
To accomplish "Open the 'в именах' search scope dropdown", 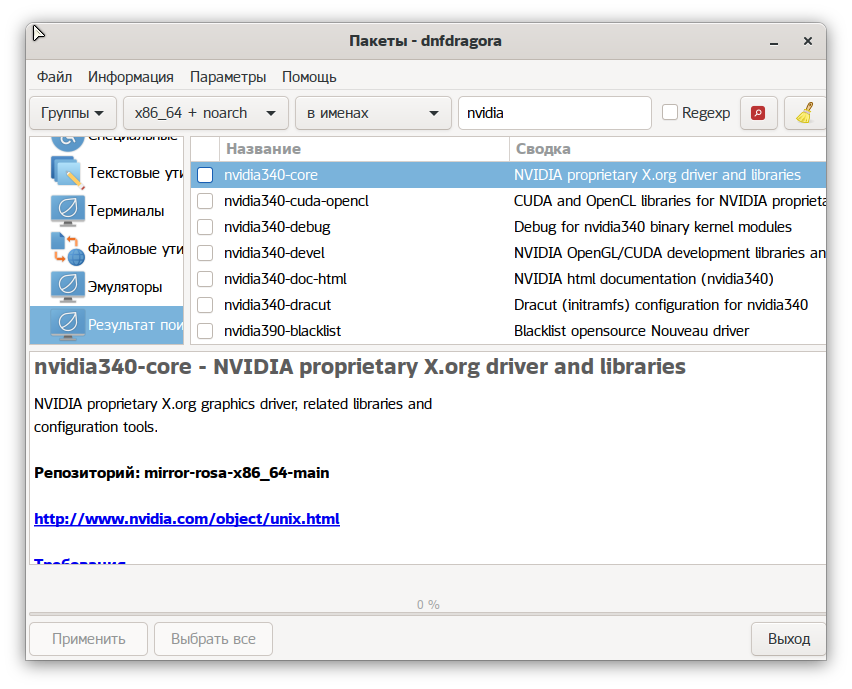I will (x=372, y=113).
